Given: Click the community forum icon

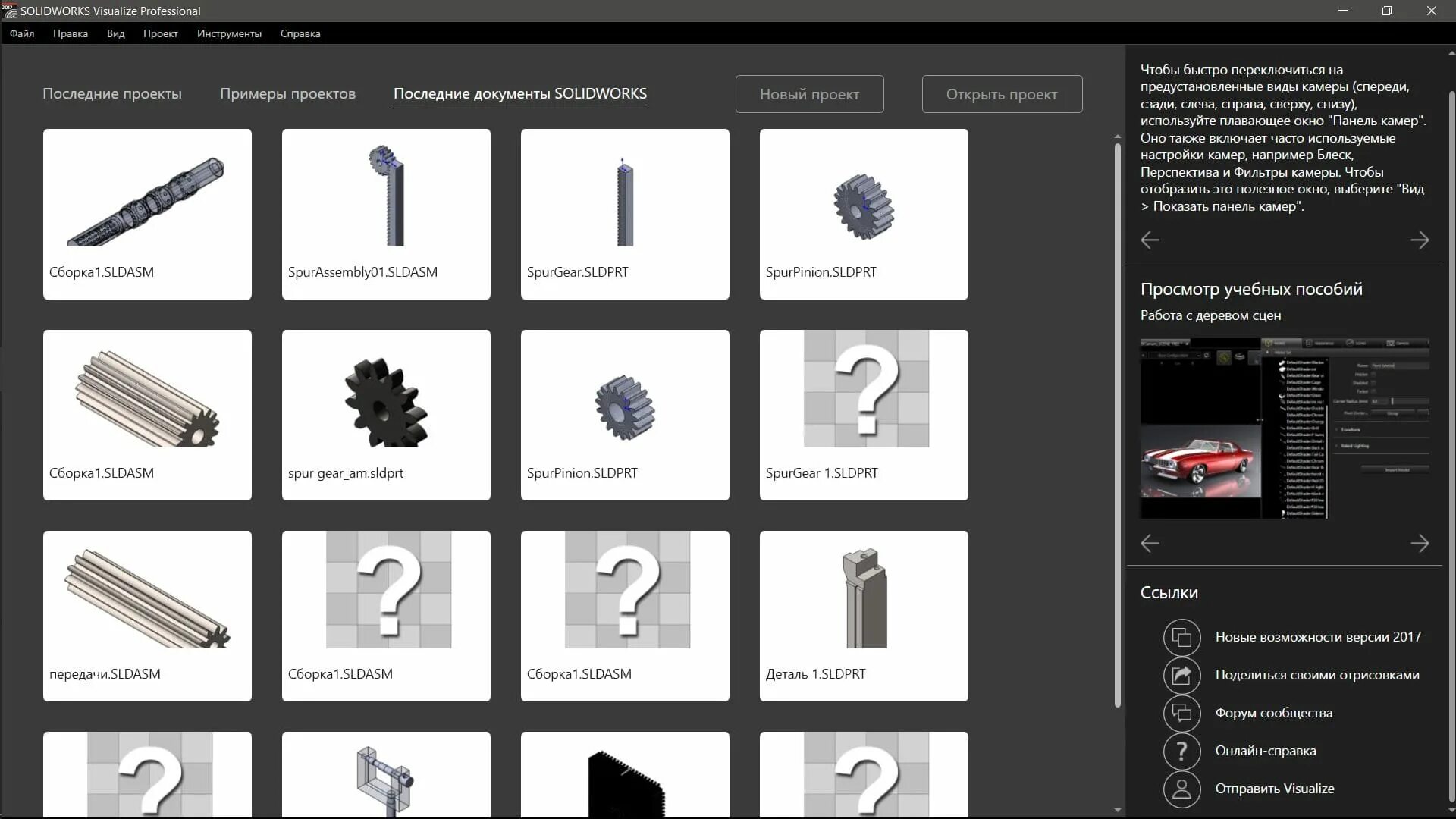Looking at the screenshot, I should (1181, 713).
